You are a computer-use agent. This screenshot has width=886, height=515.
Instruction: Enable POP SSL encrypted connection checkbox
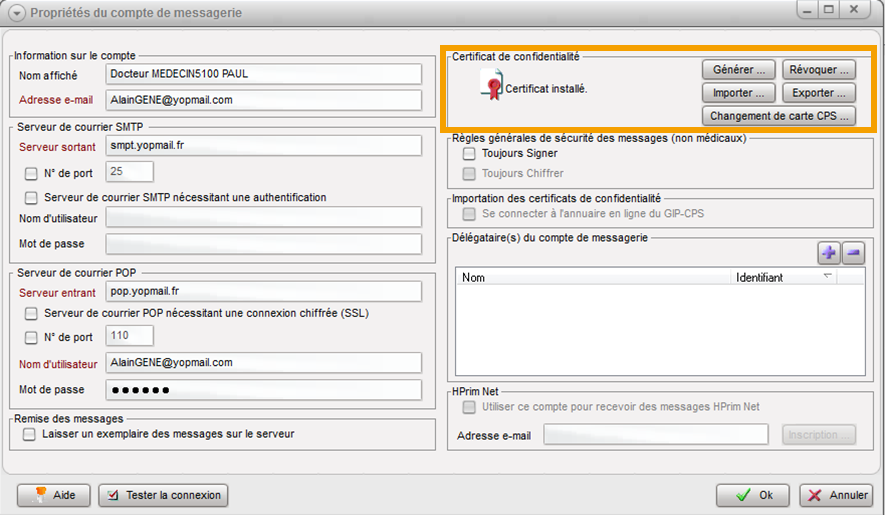pos(31,314)
